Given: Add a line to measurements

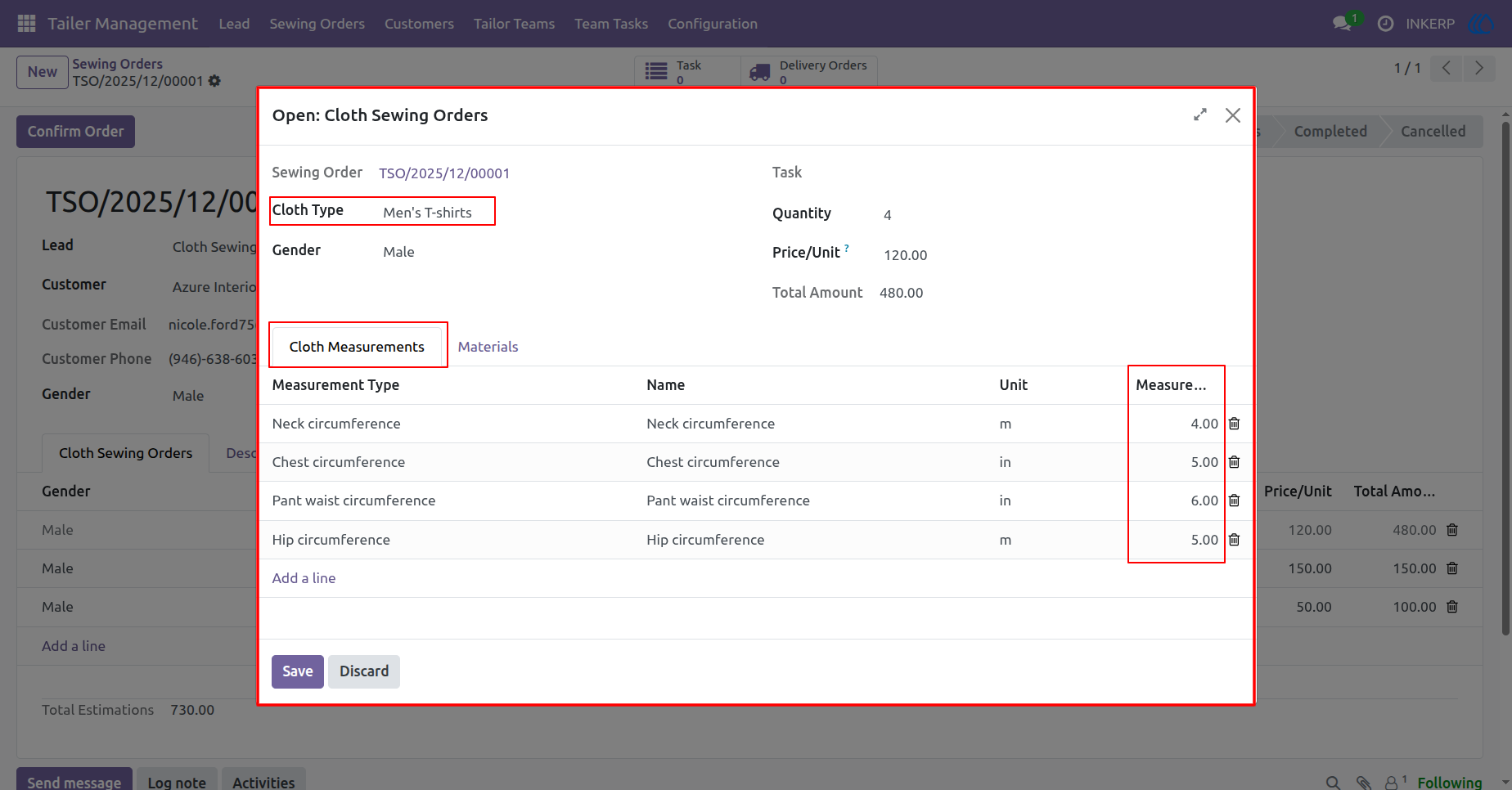Looking at the screenshot, I should [x=304, y=578].
